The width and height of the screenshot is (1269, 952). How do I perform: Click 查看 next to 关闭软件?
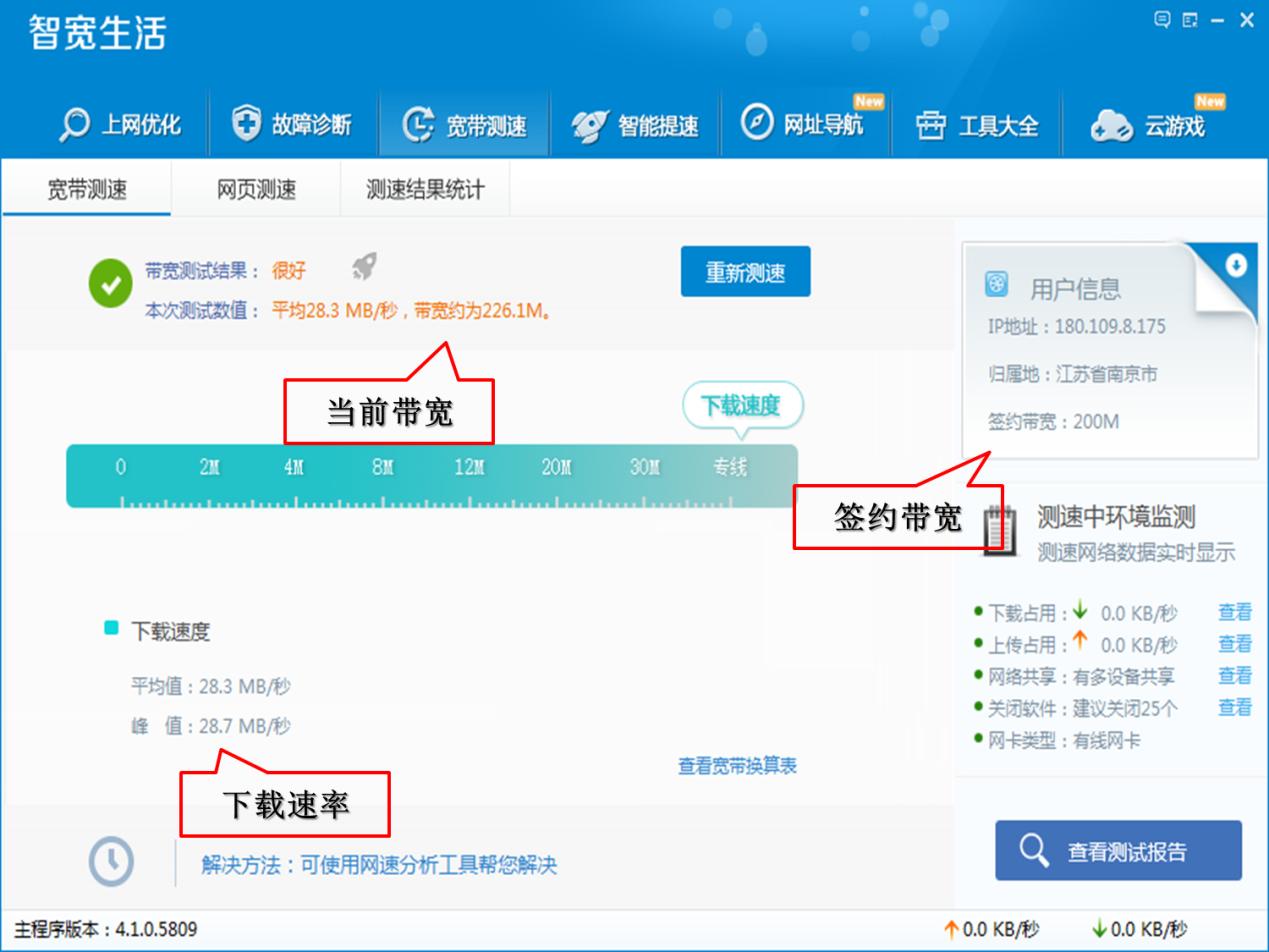click(1235, 707)
